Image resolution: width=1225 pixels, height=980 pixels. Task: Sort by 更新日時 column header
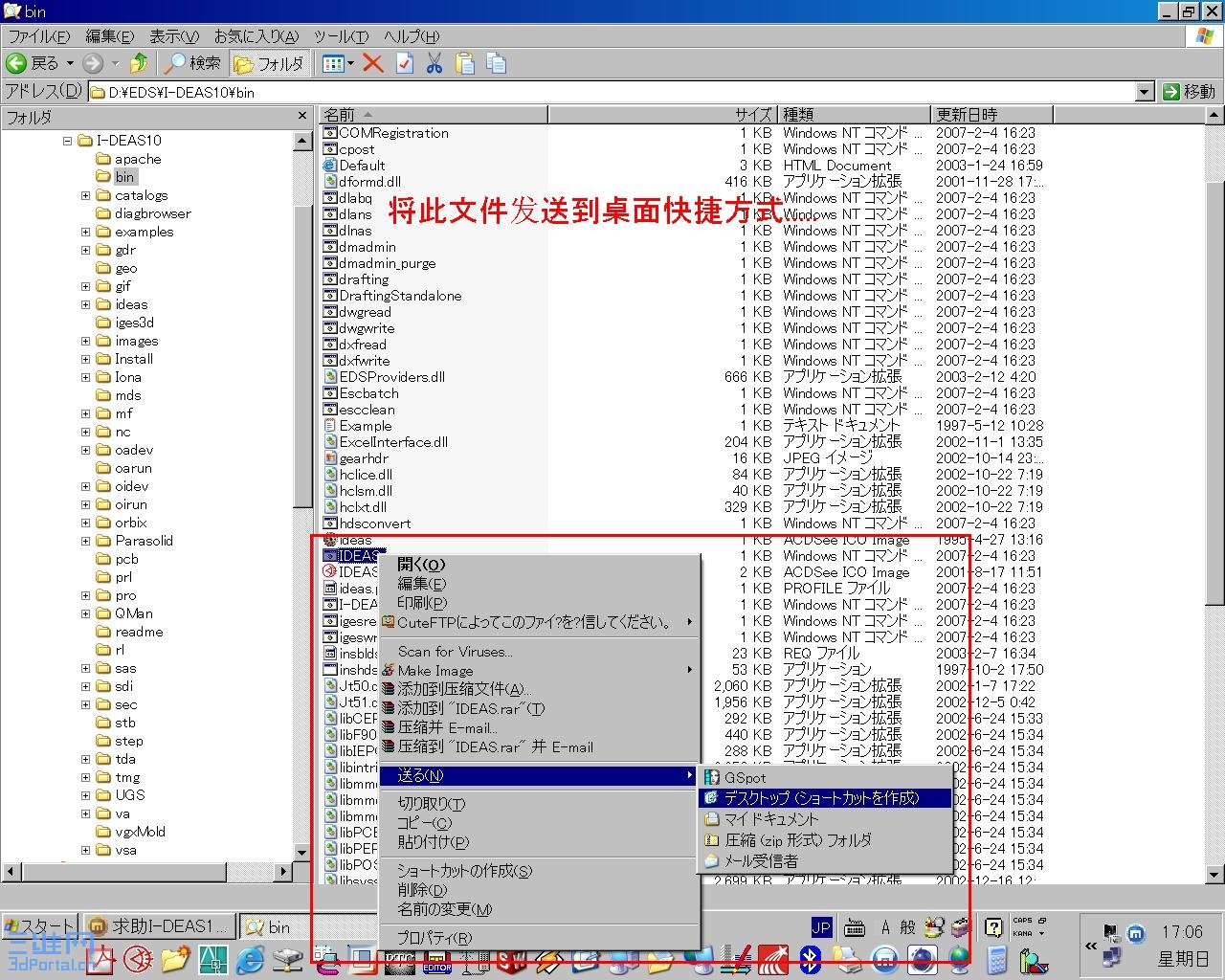coord(991,115)
